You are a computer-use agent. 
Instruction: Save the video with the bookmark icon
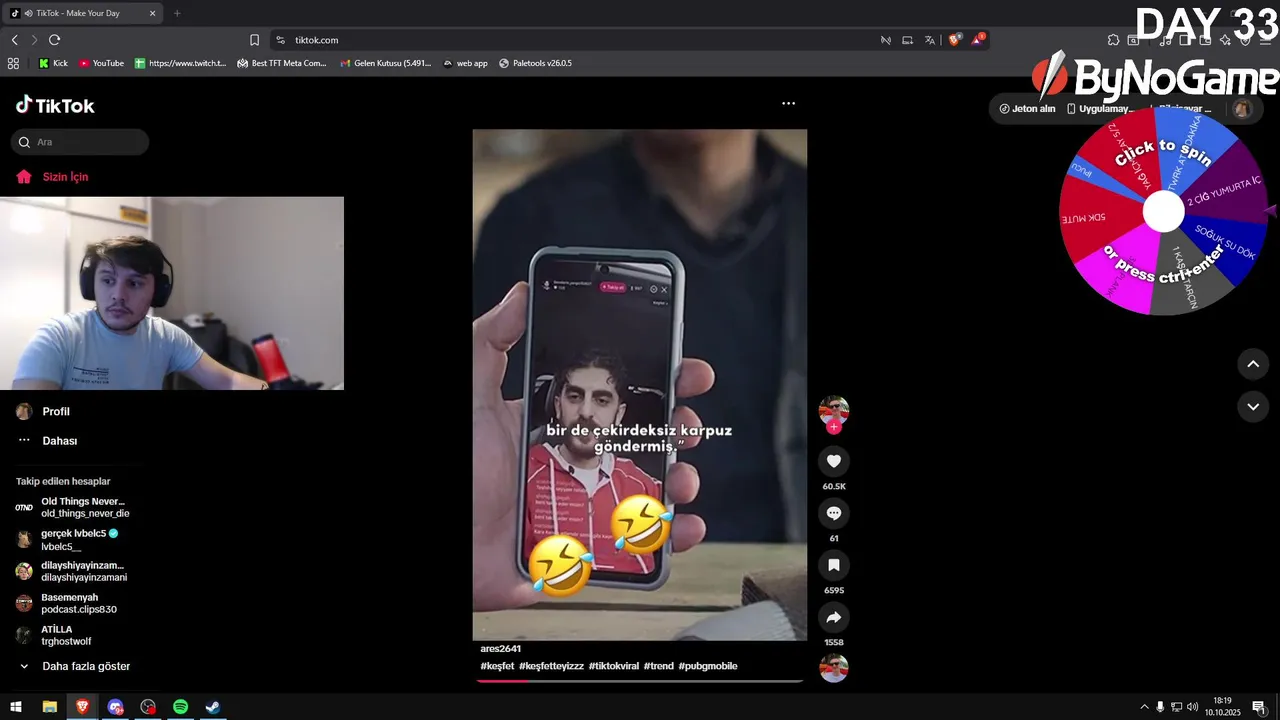tap(834, 565)
